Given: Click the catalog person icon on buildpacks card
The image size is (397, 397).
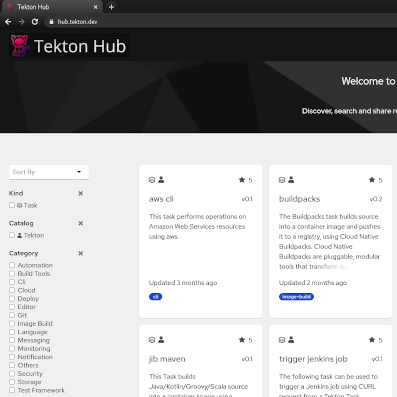Looking at the screenshot, I should [291, 180].
